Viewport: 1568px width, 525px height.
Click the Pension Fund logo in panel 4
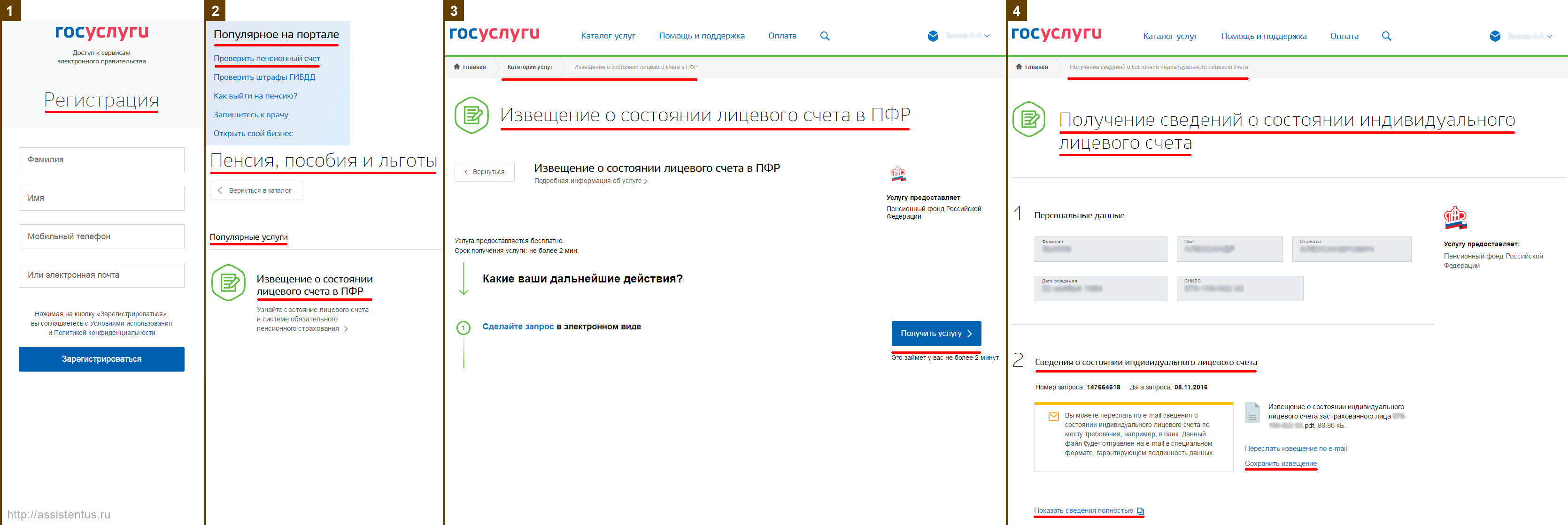tap(1455, 218)
